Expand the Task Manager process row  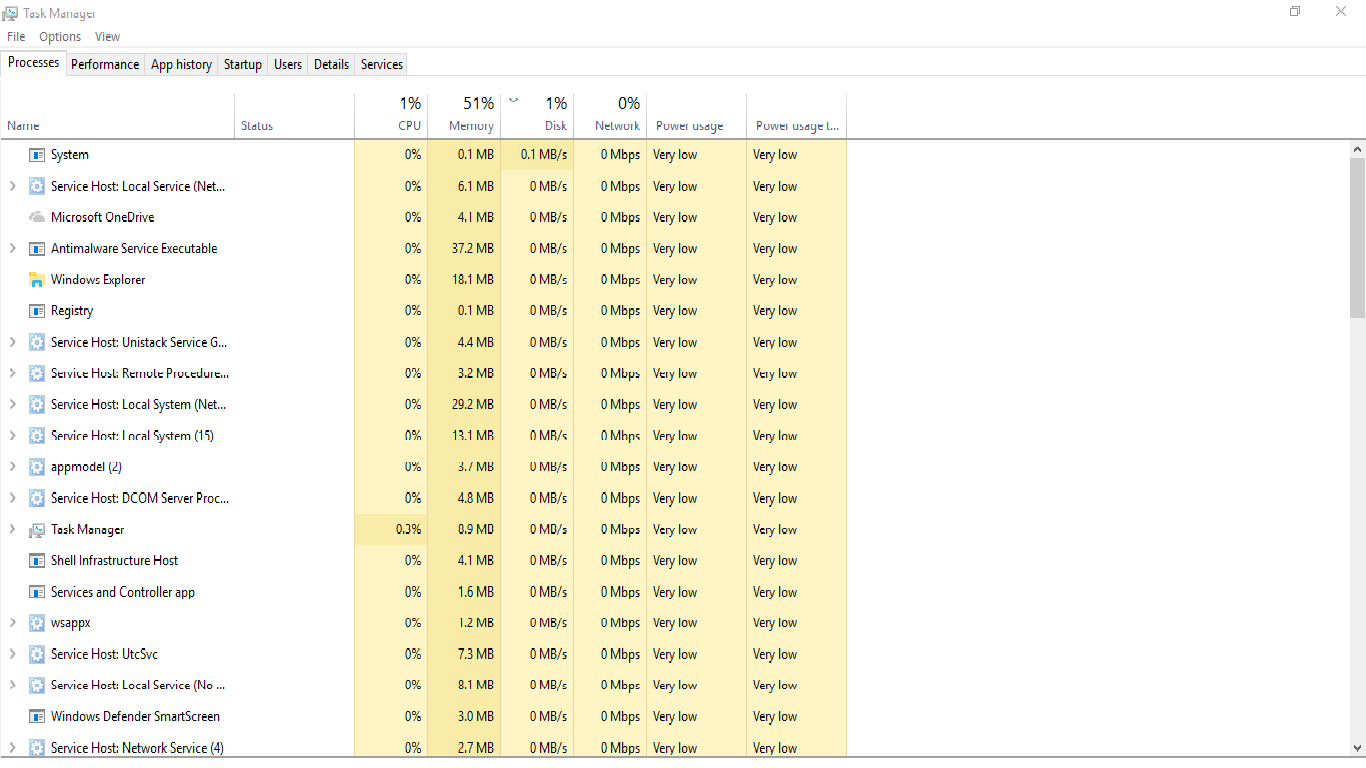(12, 529)
